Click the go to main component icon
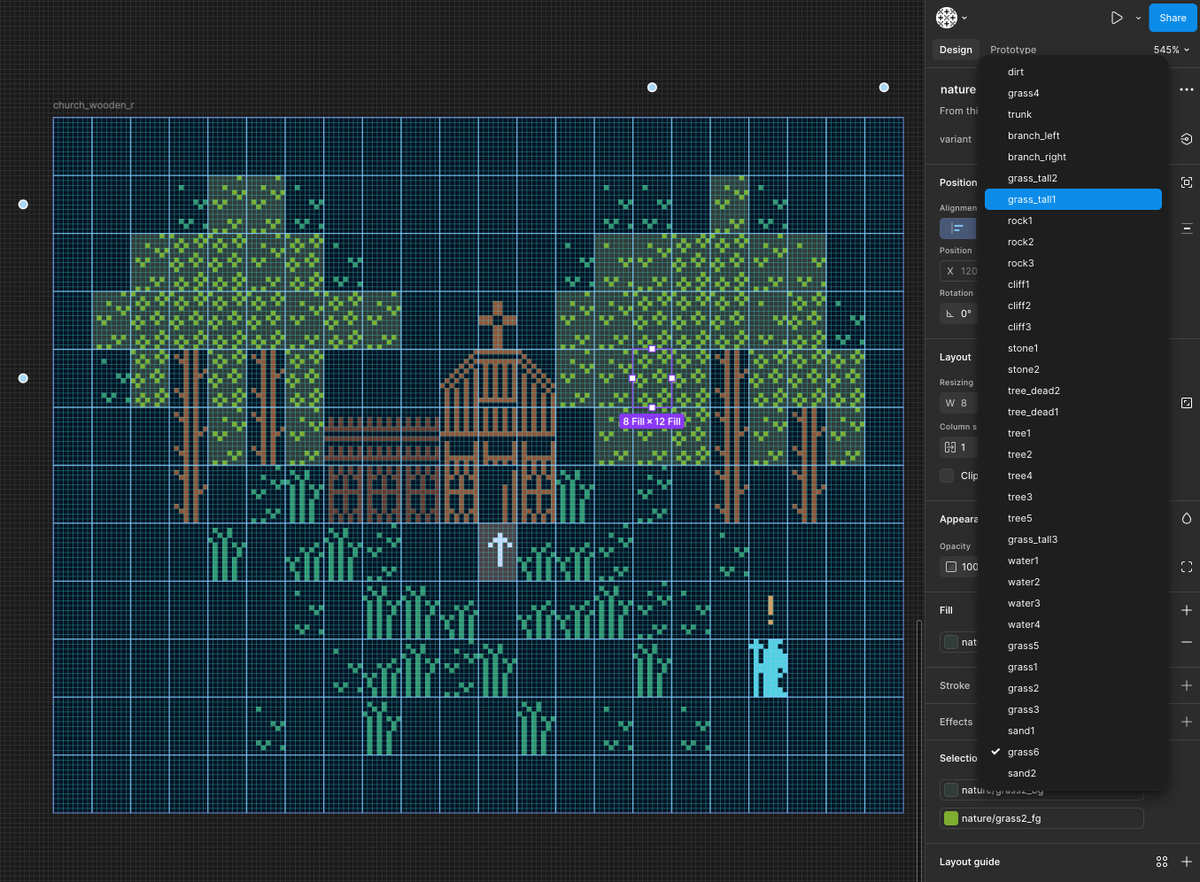This screenshot has width=1200, height=882. [x=1186, y=139]
